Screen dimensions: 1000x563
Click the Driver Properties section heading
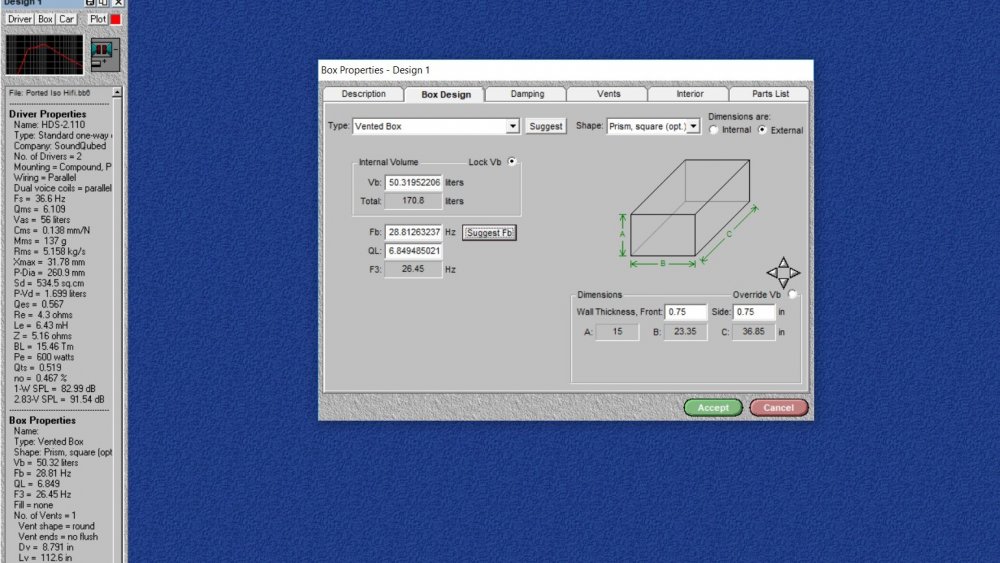pyautogui.click(x=47, y=114)
